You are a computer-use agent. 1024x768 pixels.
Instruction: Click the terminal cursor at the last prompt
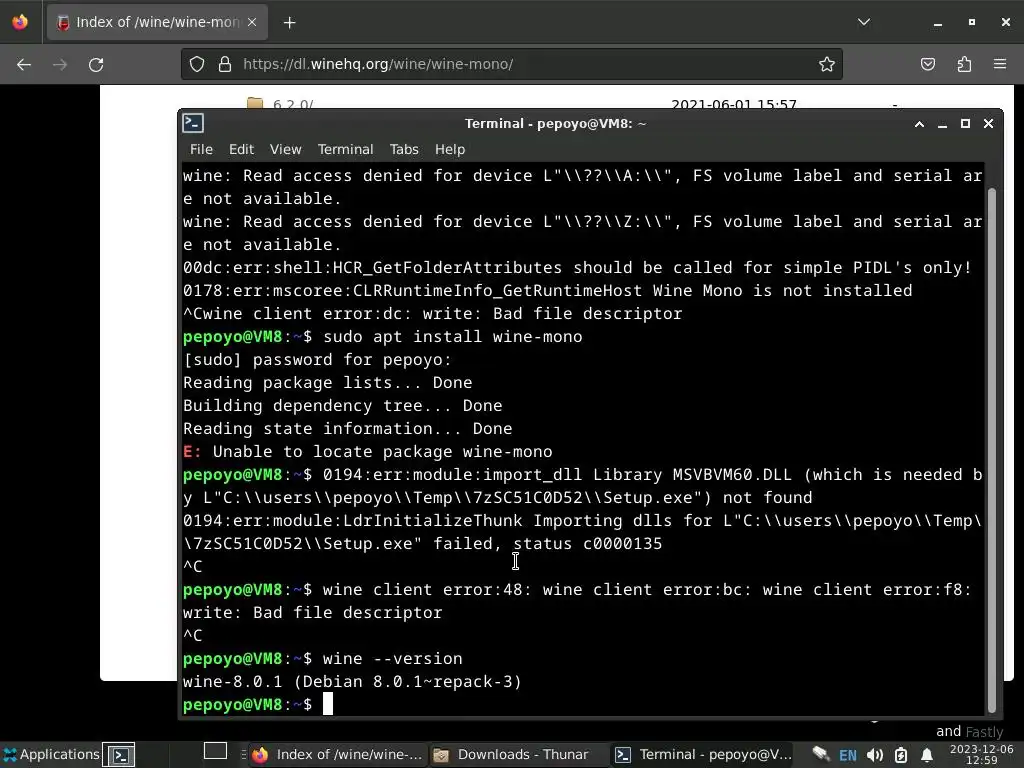(x=328, y=704)
